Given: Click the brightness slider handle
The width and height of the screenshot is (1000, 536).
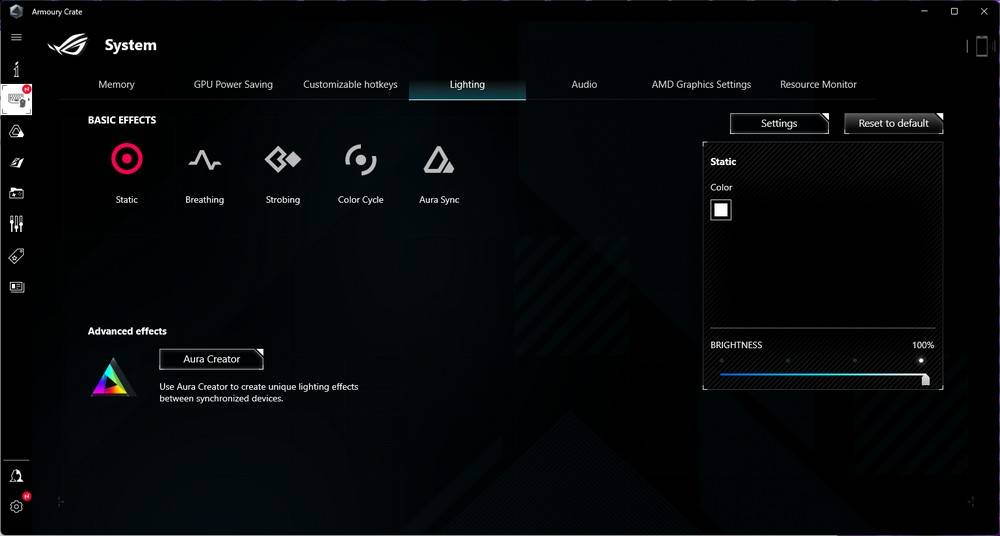Looking at the screenshot, I should click(x=925, y=380).
